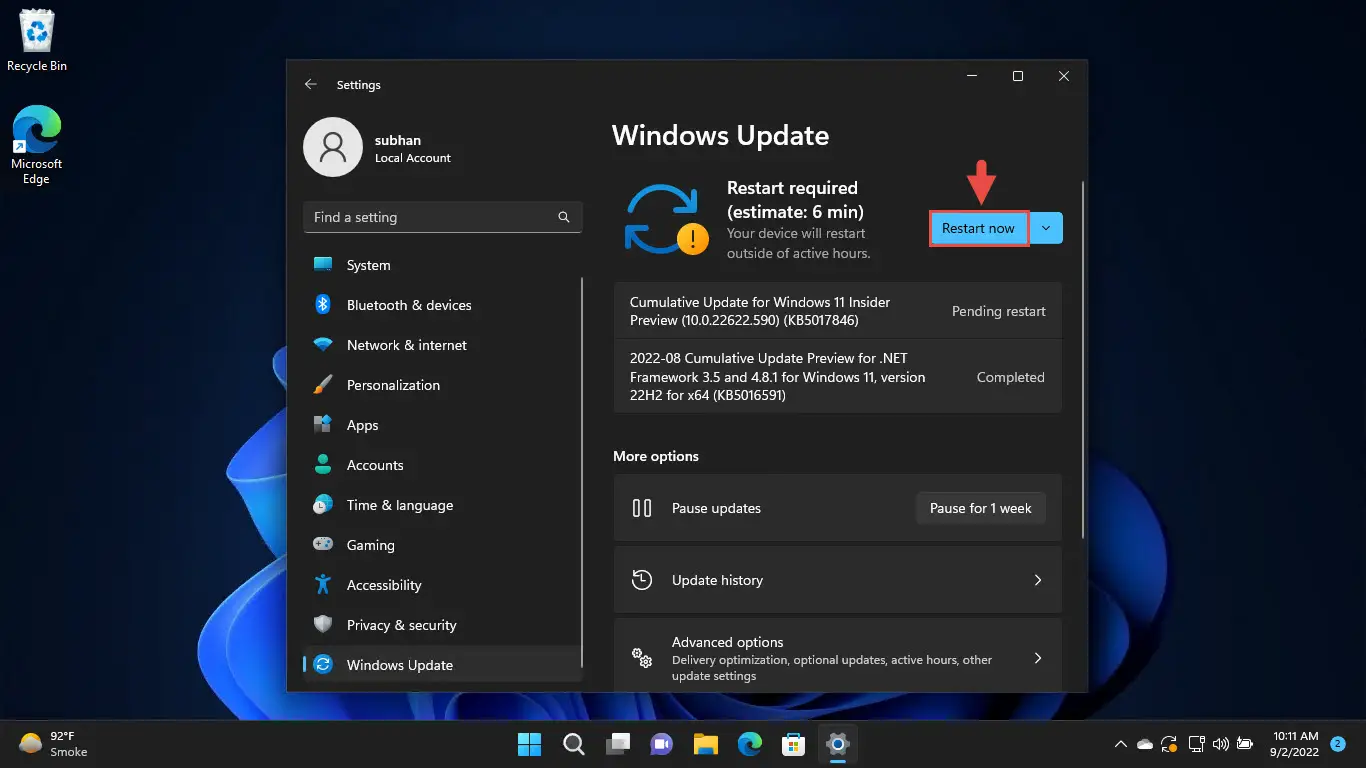Close the Settings window
The height and width of the screenshot is (768, 1366).
tap(1064, 76)
